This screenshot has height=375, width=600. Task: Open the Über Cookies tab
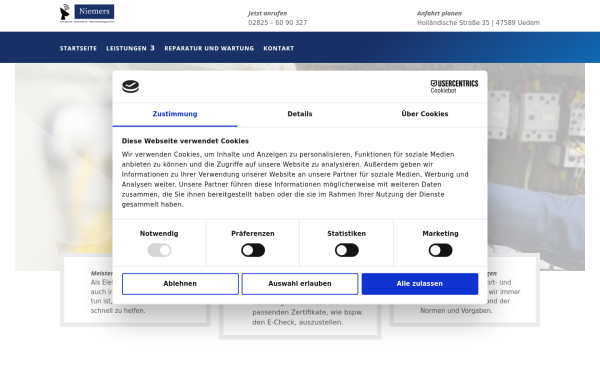tap(425, 114)
